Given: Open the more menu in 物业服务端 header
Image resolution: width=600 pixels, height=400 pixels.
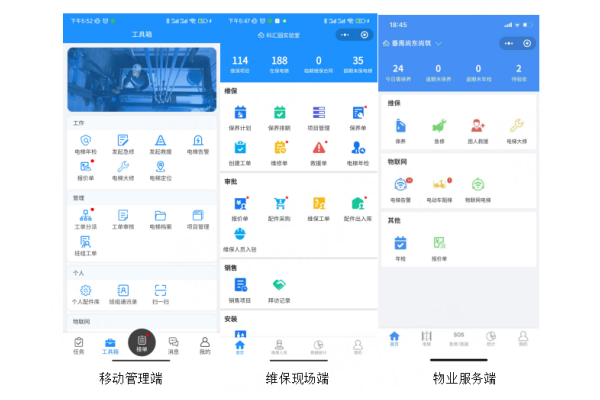Looking at the screenshot, I should pos(509,43).
